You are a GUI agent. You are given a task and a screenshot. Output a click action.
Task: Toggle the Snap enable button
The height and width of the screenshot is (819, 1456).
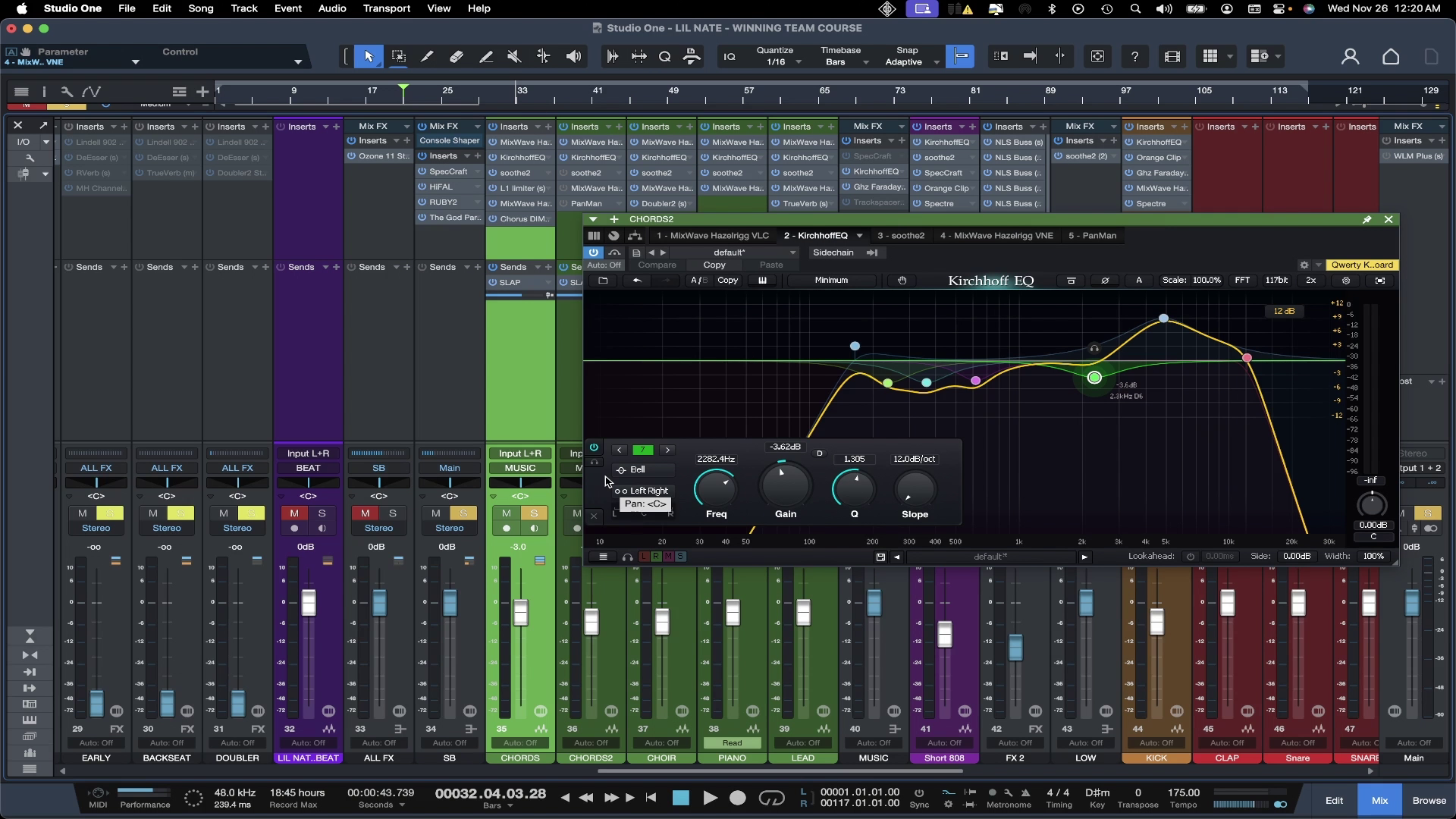click(x=960, y=56)
